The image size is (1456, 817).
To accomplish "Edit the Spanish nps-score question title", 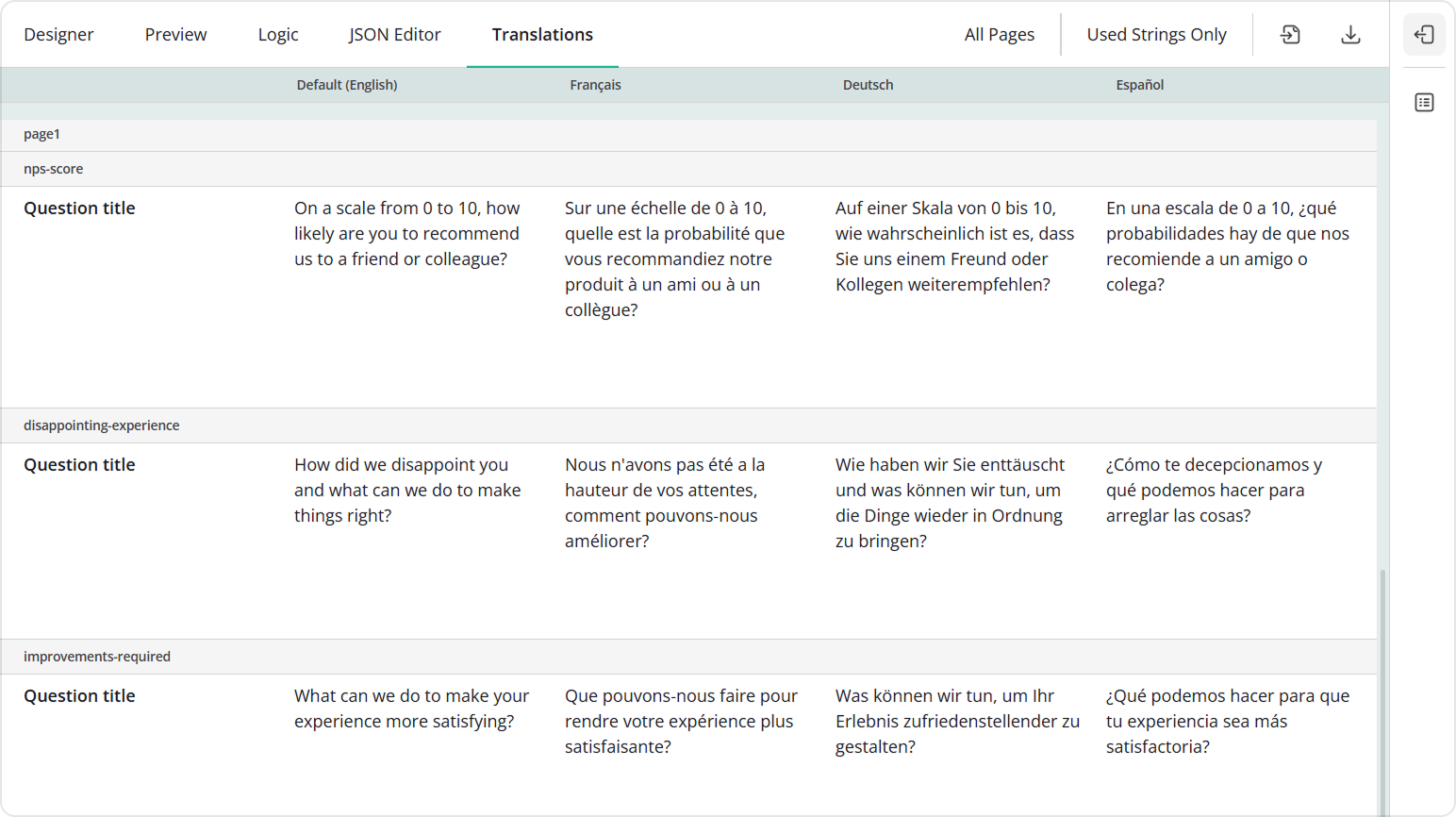I will [1227, 246].
